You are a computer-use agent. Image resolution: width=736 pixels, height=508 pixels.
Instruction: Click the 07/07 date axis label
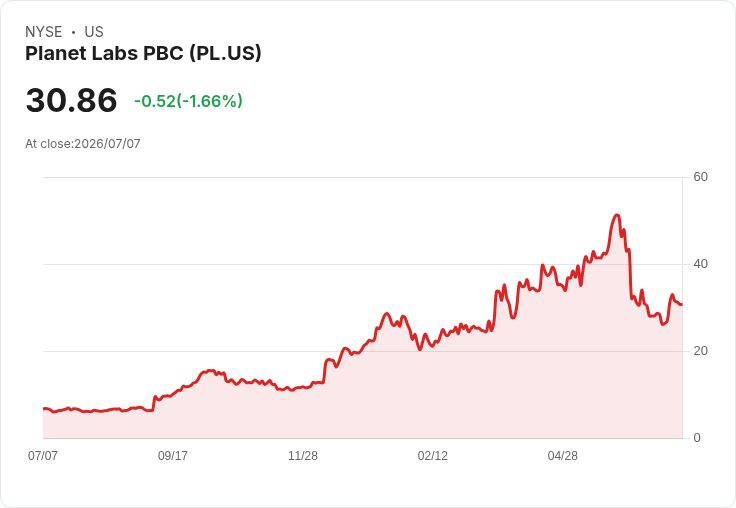(x=43, y=455)
